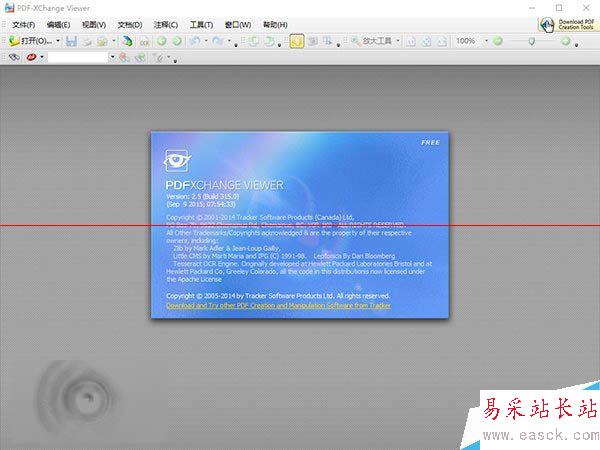Open the 文档(D) menu

coord(130,25)
